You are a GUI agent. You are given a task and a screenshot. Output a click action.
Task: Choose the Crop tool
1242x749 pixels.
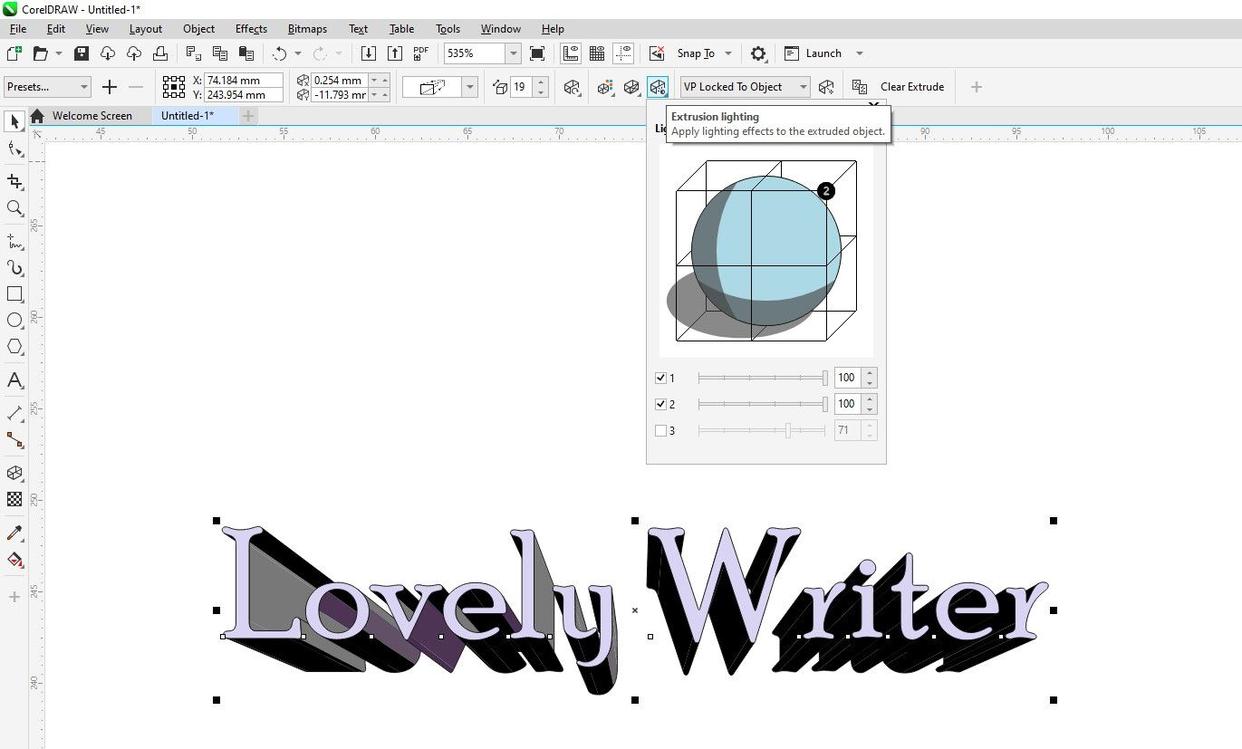[15, 181]
